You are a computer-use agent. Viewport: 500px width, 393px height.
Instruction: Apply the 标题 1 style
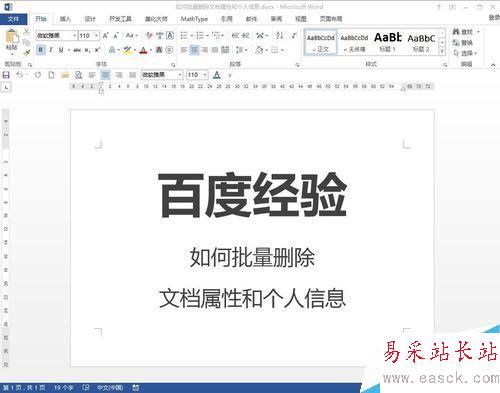(388, 42)
